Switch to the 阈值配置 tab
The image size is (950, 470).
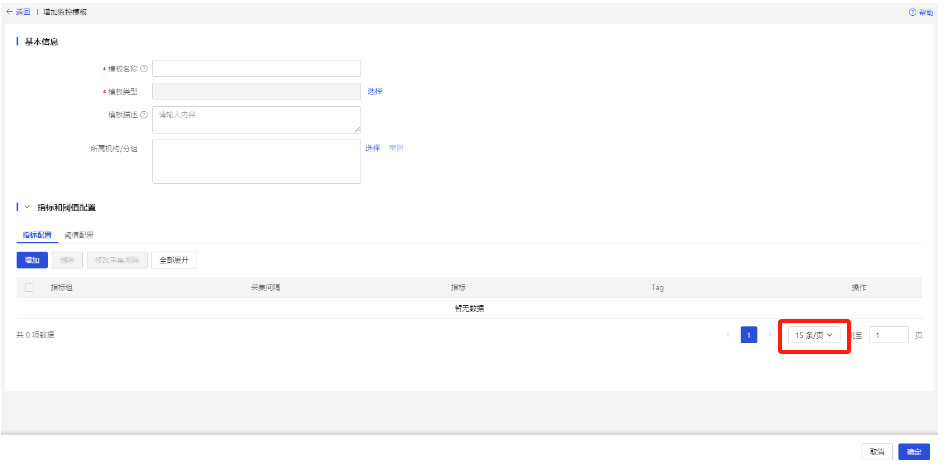(79, 235)
